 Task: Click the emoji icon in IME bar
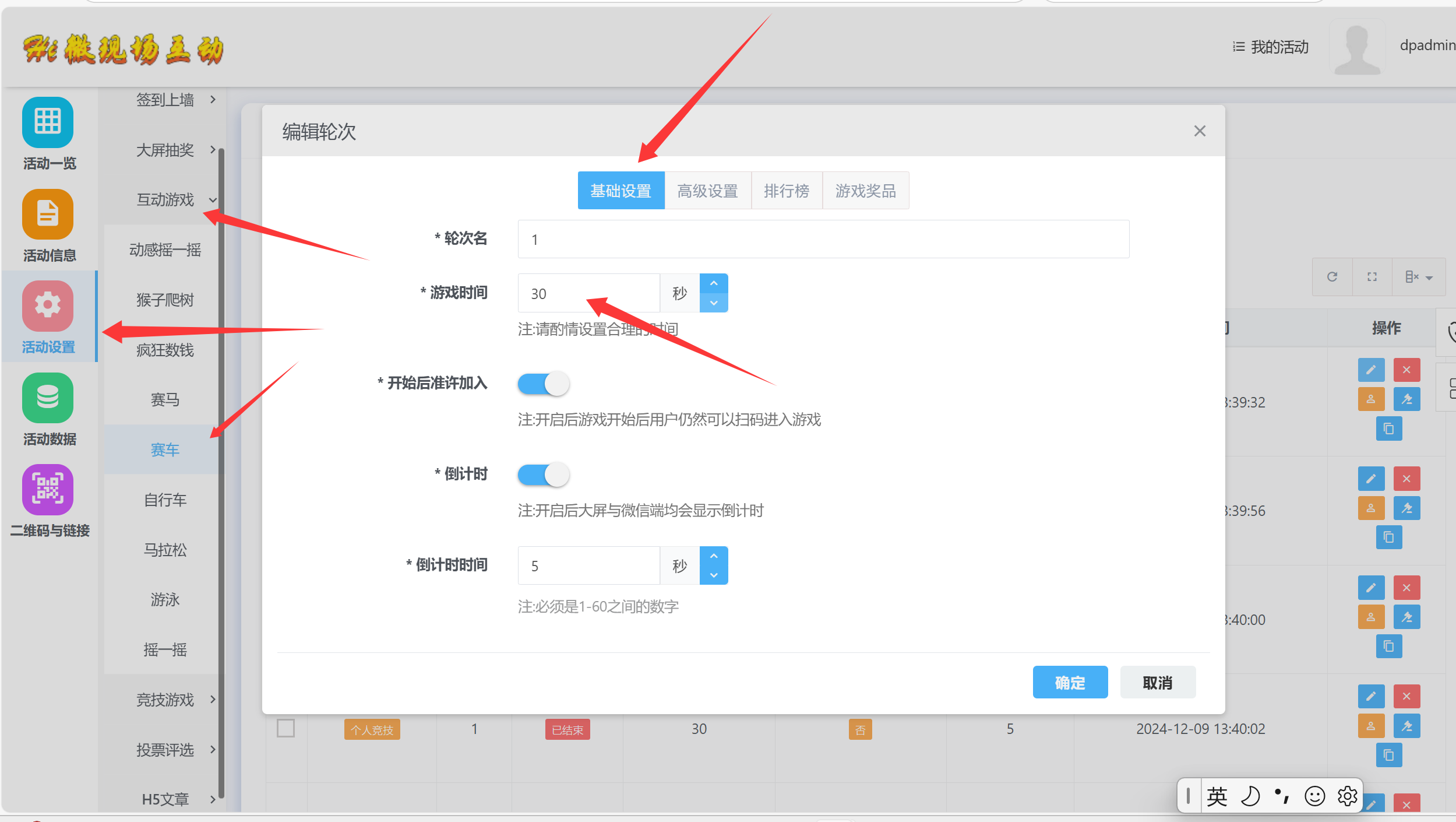pyautogui.click(x=1315, y=796)
